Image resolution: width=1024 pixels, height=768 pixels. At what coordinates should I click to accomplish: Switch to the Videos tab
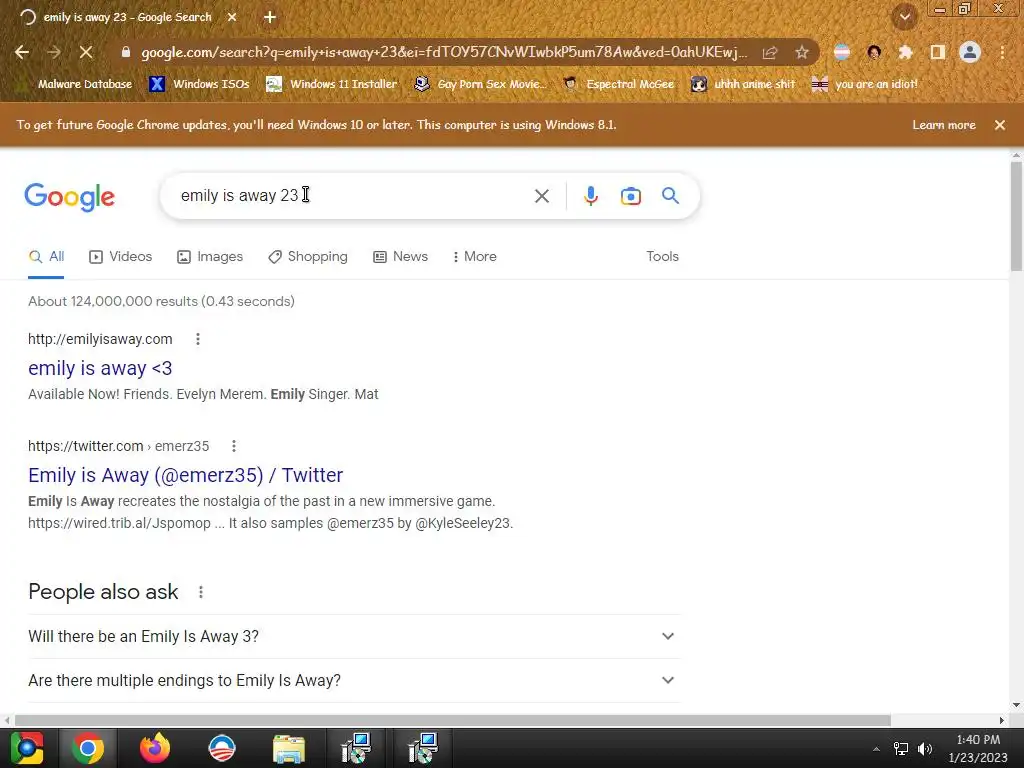click(x=121, y=257)
